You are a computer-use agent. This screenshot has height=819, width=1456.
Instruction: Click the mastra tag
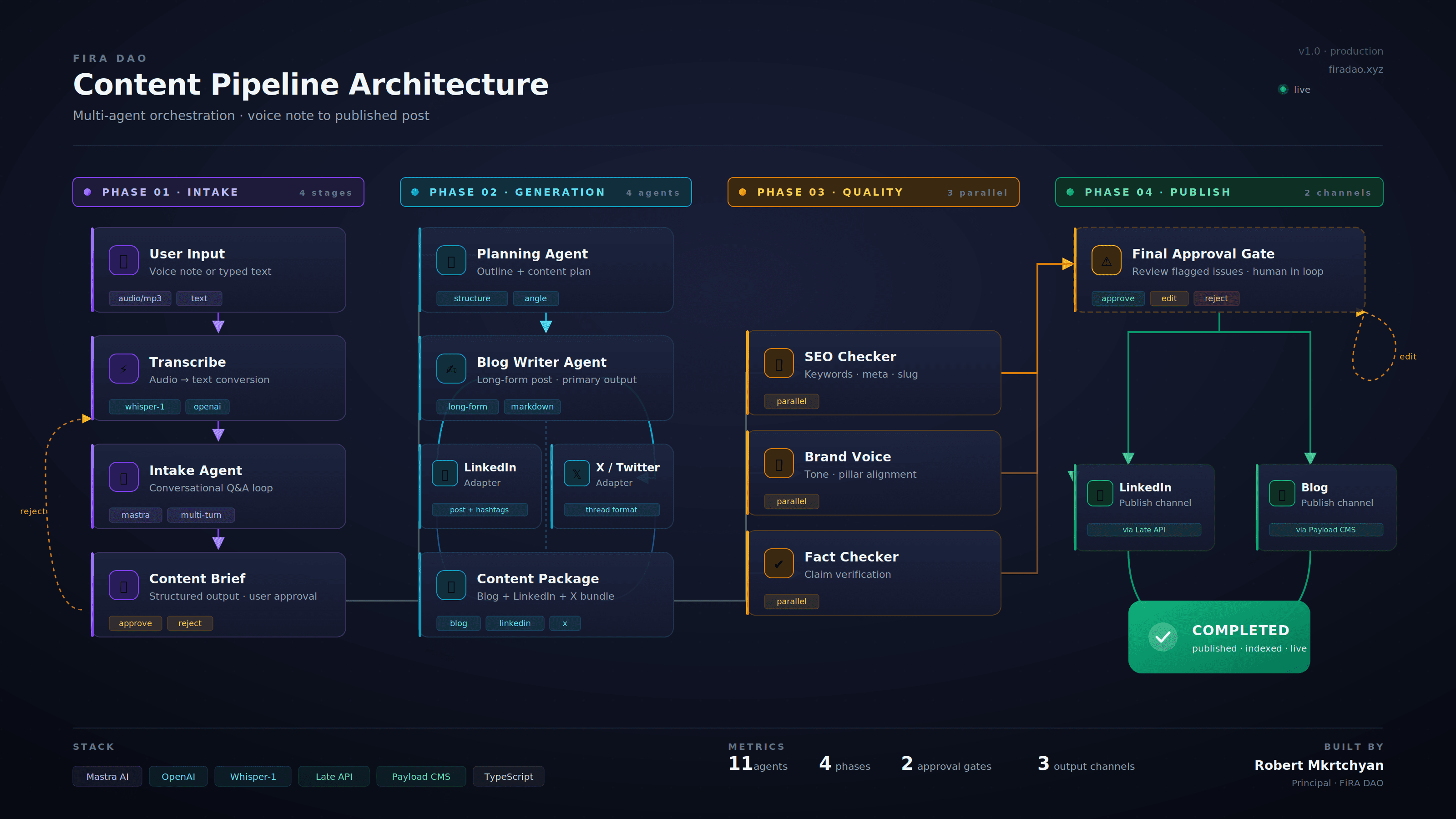click(136, 515)
